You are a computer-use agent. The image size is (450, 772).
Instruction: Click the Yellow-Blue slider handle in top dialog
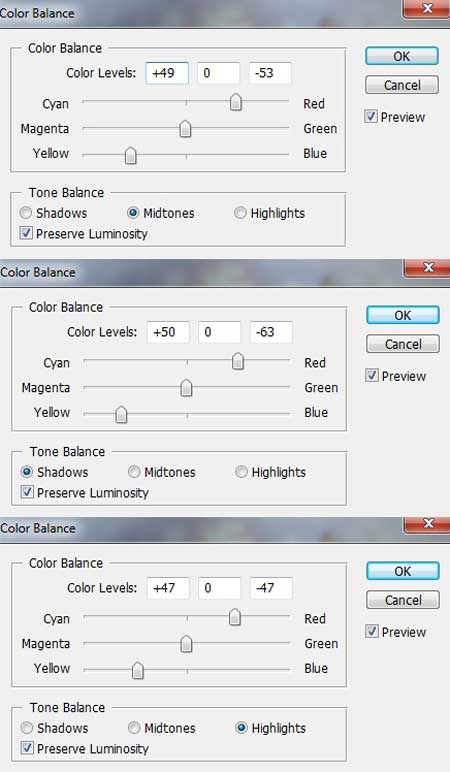coord(130,156)
